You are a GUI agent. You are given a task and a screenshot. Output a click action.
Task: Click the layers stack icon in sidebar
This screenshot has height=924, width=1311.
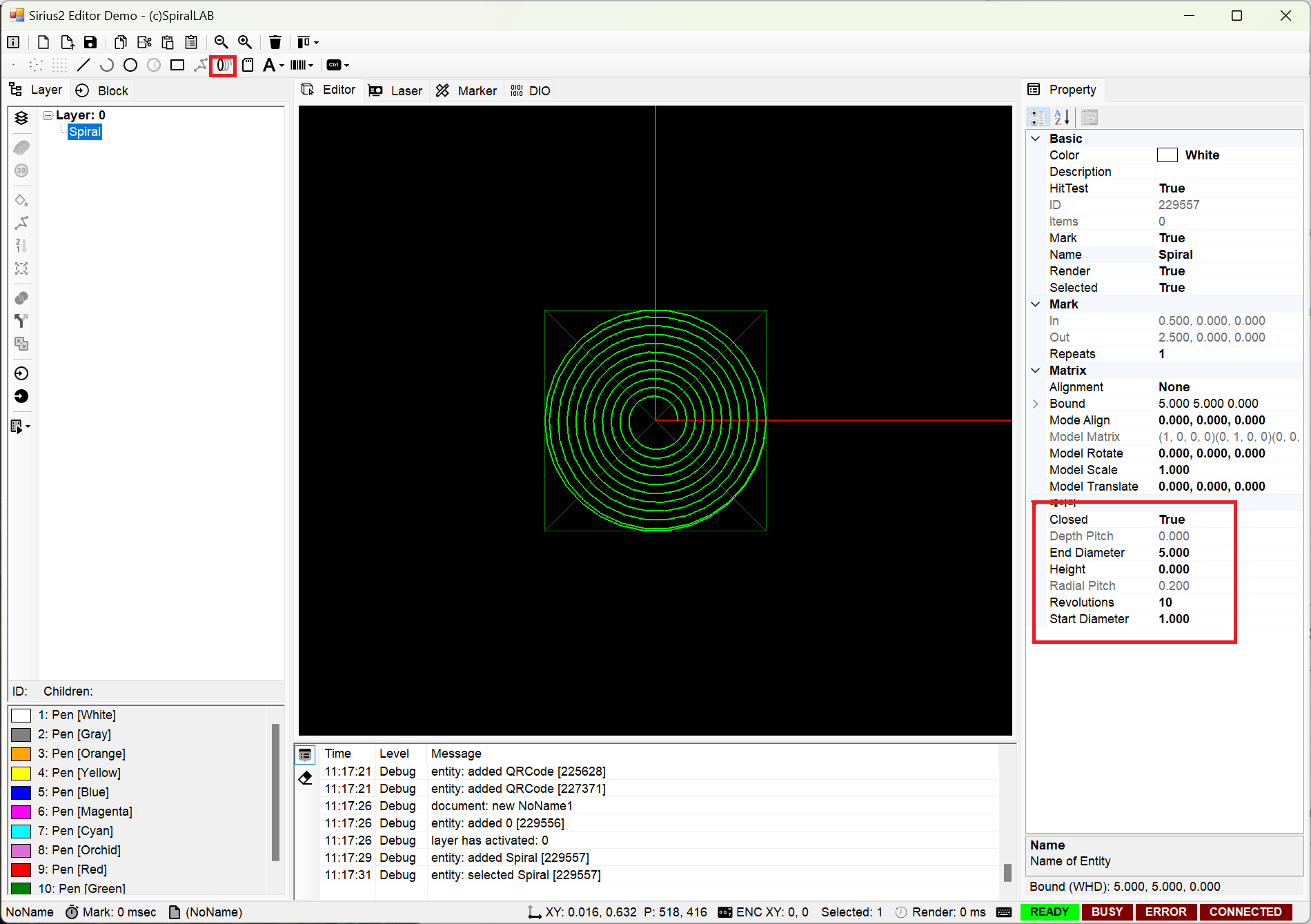(21, 118)
